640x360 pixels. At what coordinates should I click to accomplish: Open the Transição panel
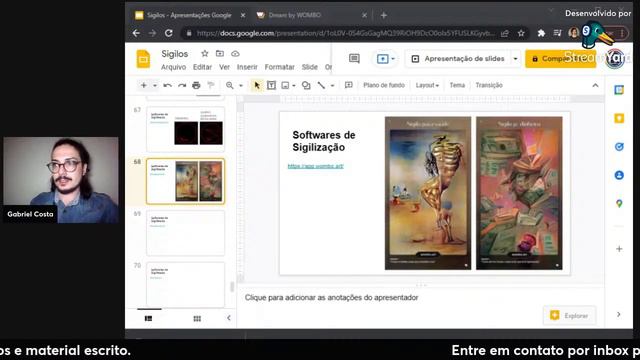tap(489, 85)
